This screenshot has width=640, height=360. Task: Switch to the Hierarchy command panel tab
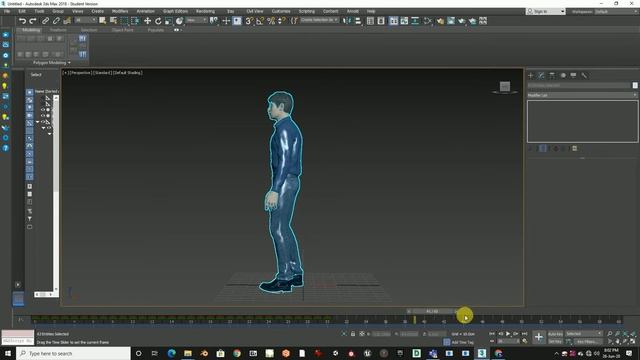click(x=552, y=76)
